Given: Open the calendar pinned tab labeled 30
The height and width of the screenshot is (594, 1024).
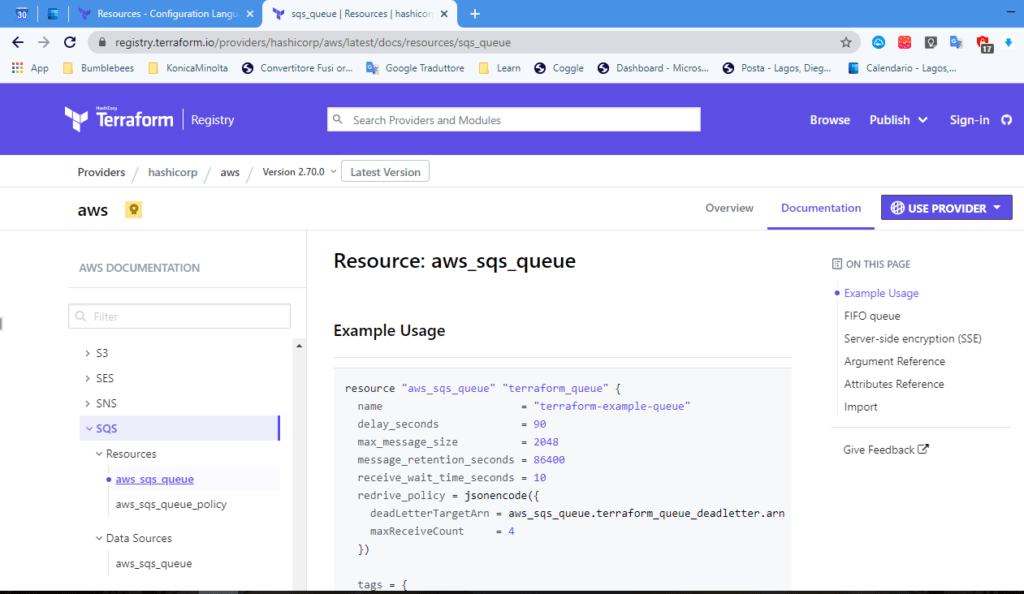Looking at the screenshot, I should 22,14.
